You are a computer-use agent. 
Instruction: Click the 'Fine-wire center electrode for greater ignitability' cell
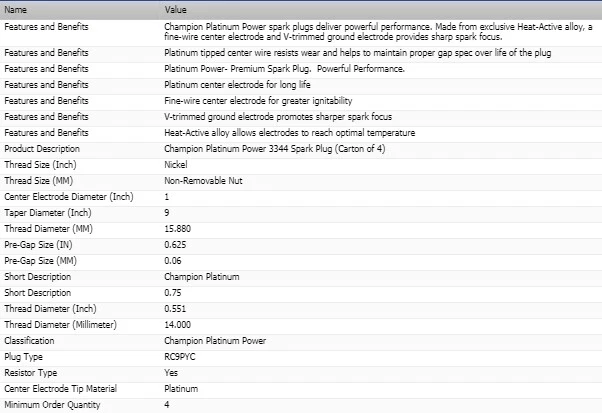point(258,101)
